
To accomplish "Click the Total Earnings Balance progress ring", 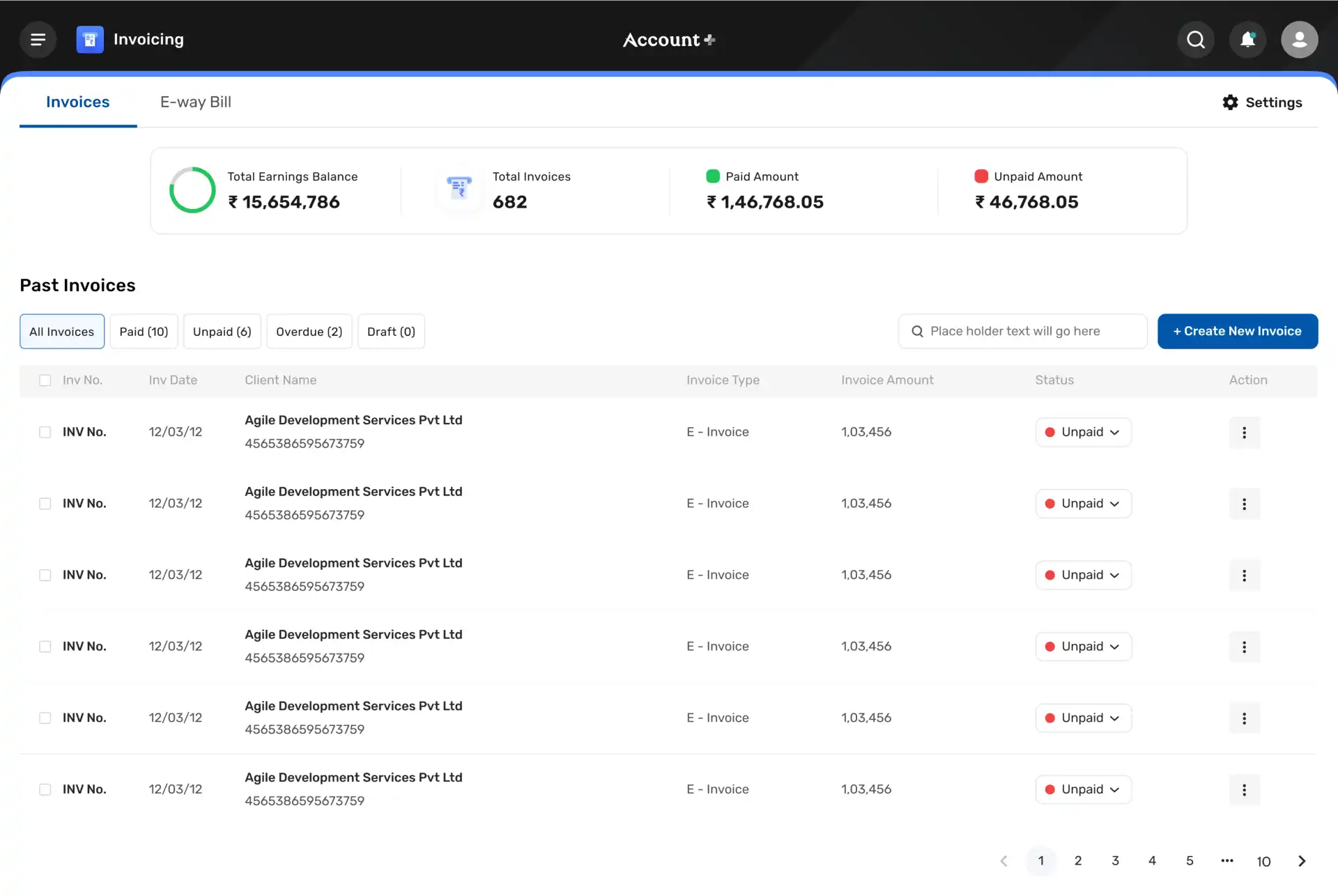I will 192,190.
